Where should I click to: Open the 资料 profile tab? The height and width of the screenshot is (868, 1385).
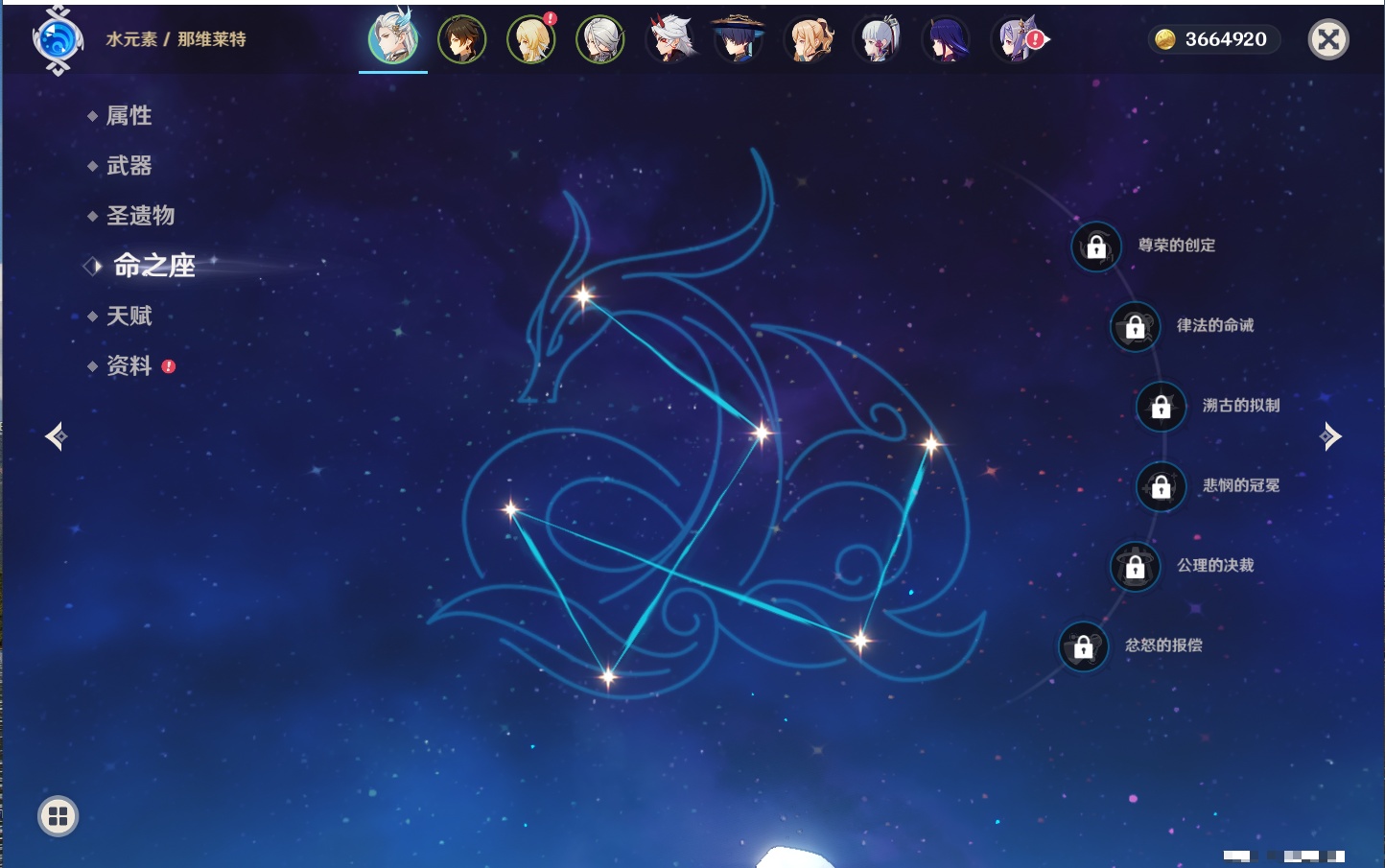coord(129,365)
